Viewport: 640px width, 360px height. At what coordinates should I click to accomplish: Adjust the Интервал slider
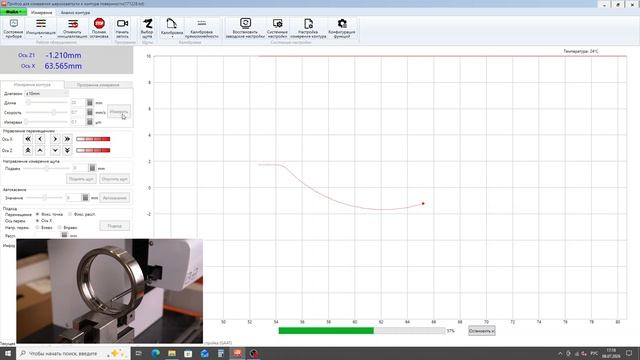[47, 122]
